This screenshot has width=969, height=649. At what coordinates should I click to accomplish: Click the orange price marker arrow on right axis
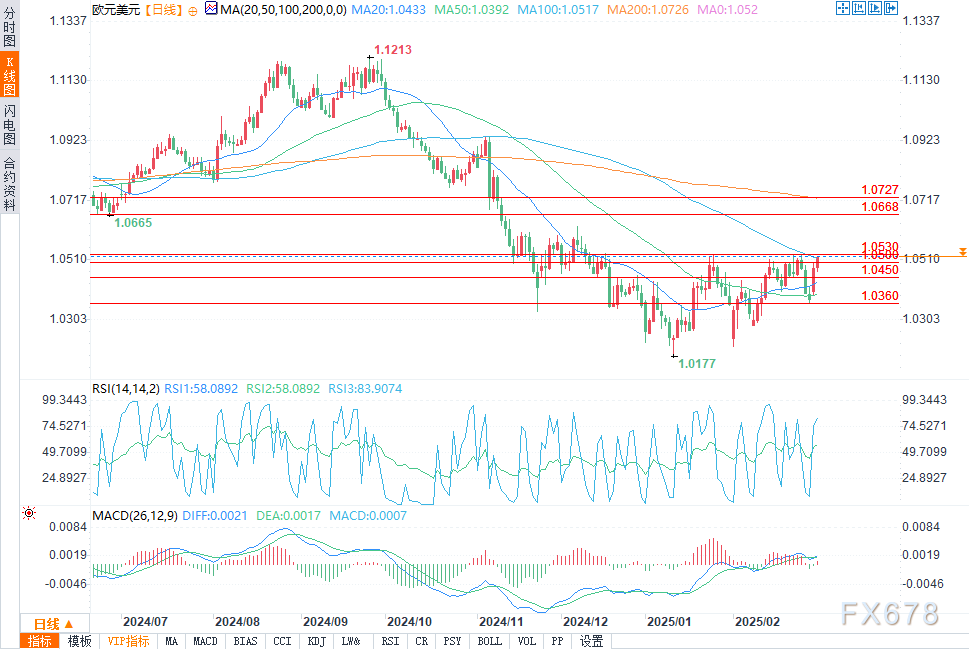pos(963,252)
